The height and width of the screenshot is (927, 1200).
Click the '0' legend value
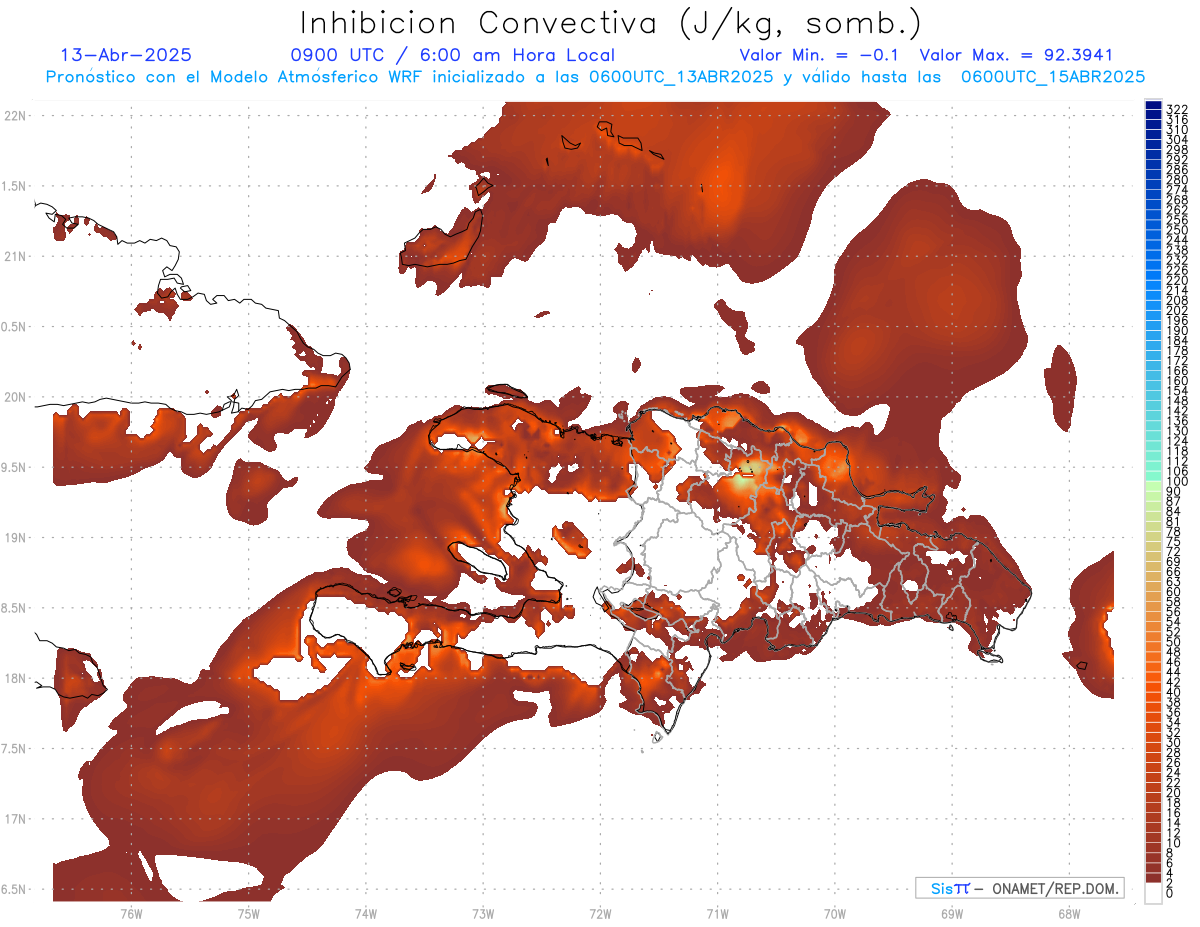point(1170,893)
